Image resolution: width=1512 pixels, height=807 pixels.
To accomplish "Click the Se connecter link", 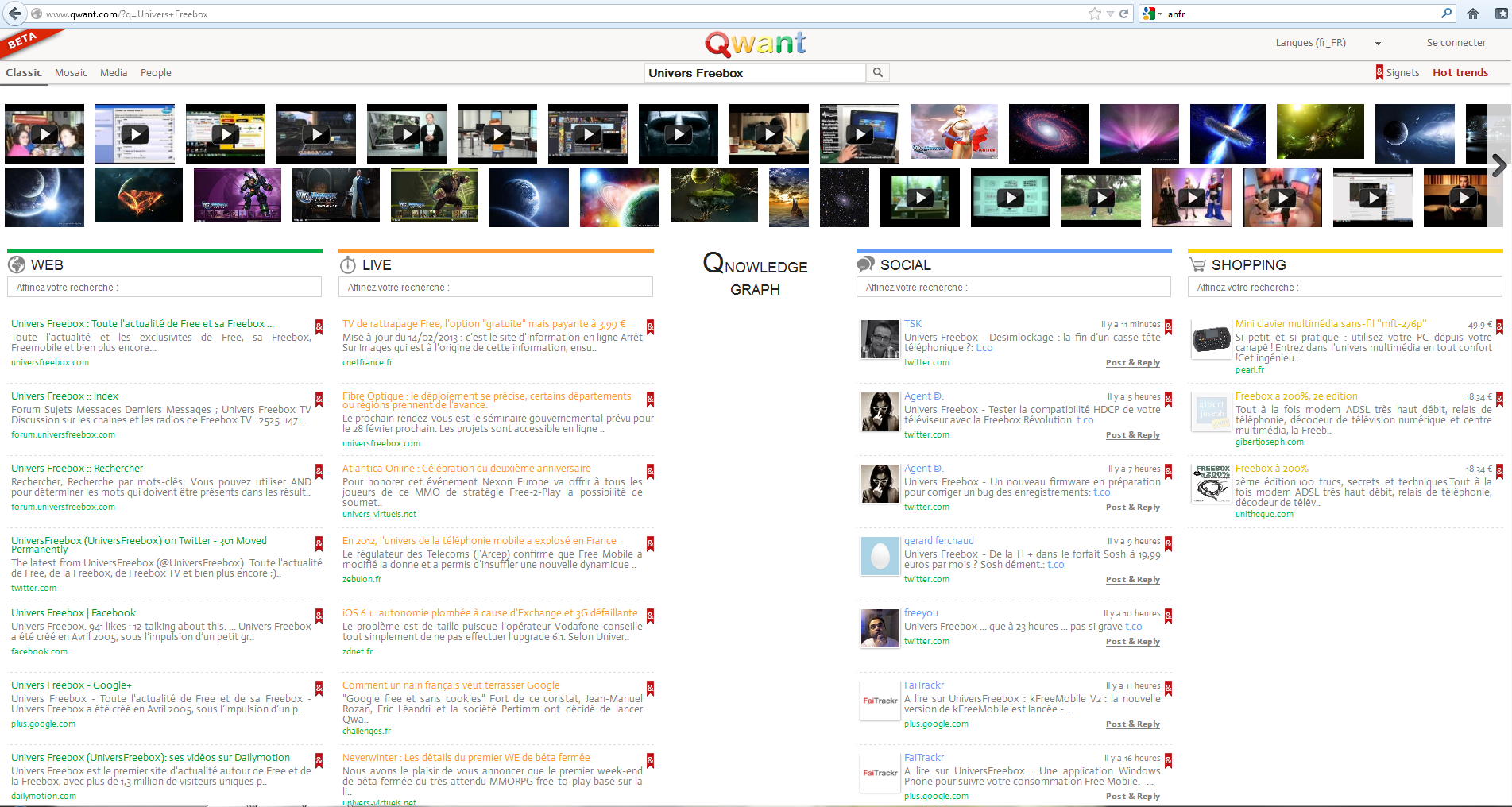I will coord(1456,43).
